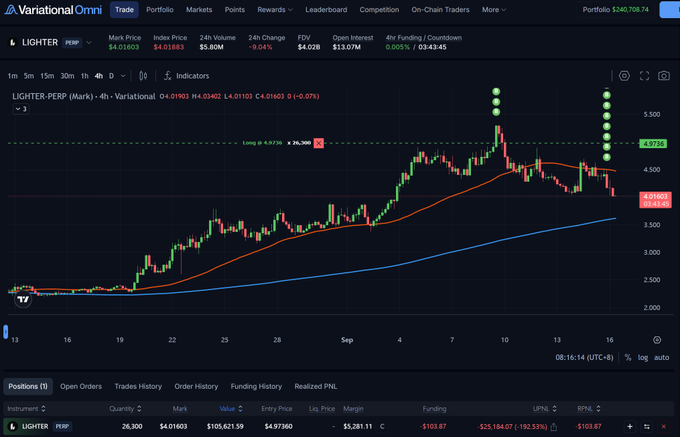Select the D daily timeframe

click(x=111, y=76)
